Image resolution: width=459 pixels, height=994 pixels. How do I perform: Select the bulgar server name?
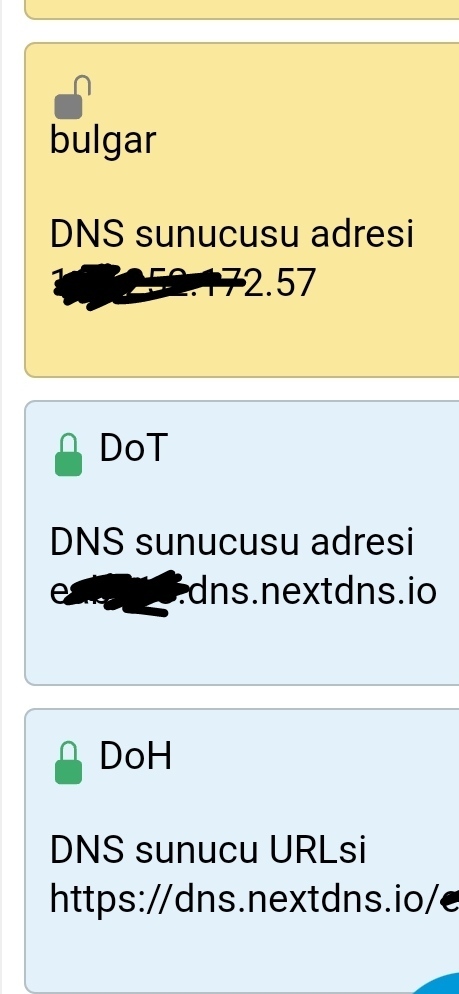[x=103, y=139]
